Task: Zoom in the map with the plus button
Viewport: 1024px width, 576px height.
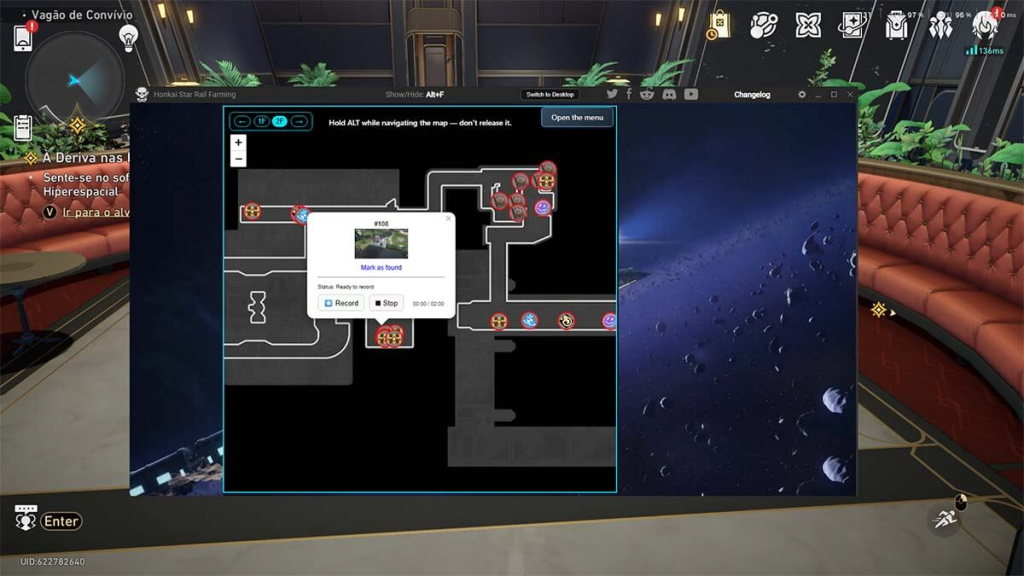Action: pos(238,142)
